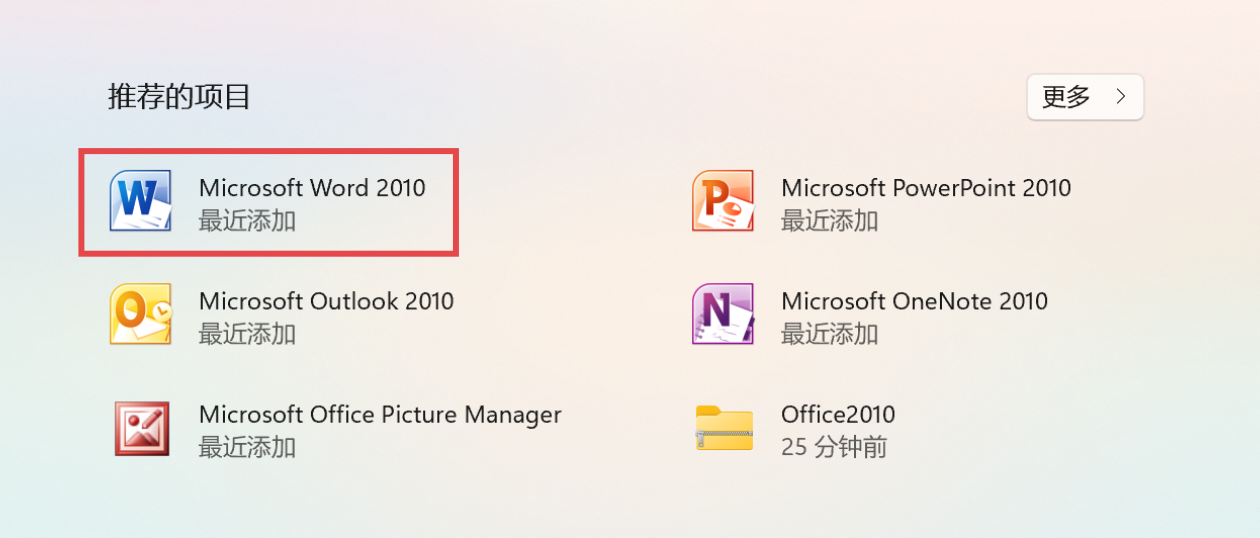Open the purple OneNote 2010 icon
Viewport: 1260px width, 538px height.
(x=722, y=315)
